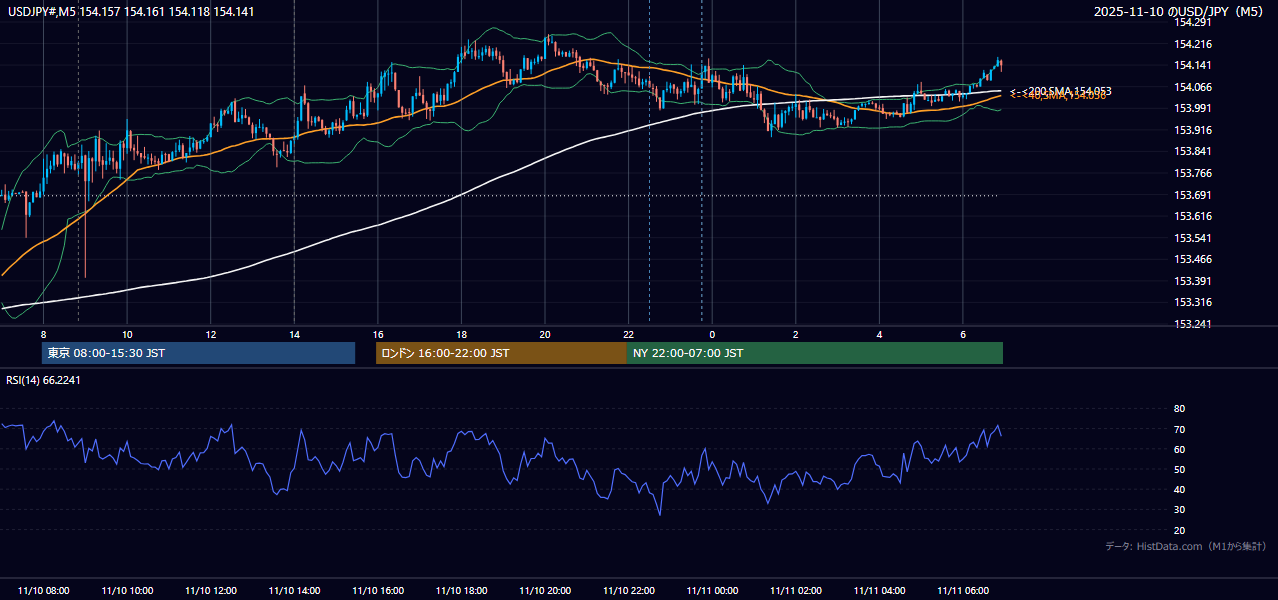
Task: Click hour label 10 on the chart time axis
Action: pyautogui.click(x=127, y=334)
